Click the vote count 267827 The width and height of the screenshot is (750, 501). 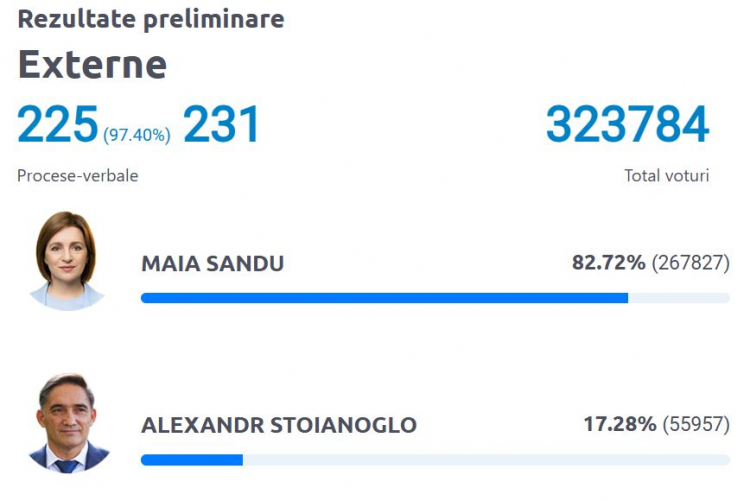tap(691, 263)
